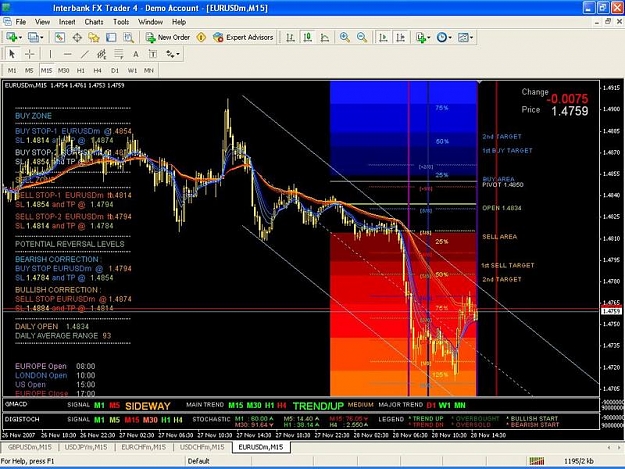Screen dimensions: 625x469
Task: Select the horizontal line tool
Action: [67, 54]
